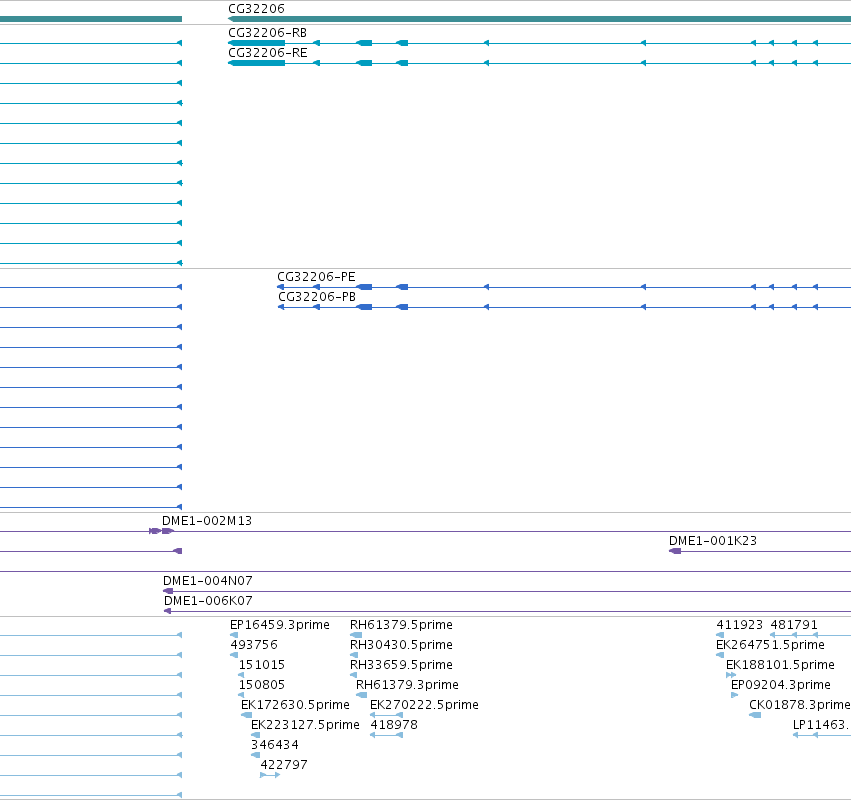Choose the RH61379.5prime EST label

401,625
